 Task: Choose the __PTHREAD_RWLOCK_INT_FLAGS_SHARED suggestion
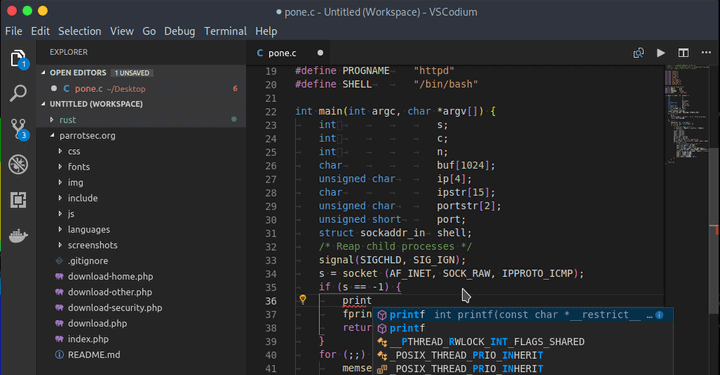[523, 342]
